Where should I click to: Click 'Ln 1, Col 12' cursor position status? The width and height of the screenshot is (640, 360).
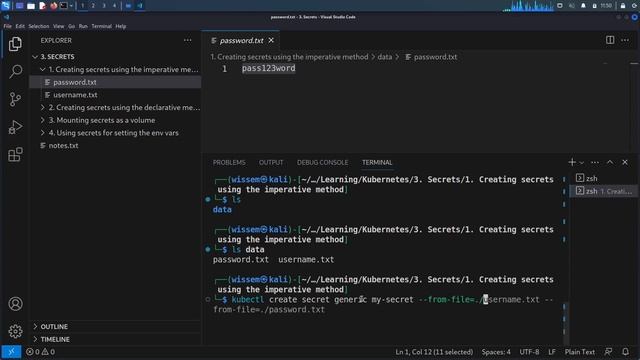tap(434, 351)
